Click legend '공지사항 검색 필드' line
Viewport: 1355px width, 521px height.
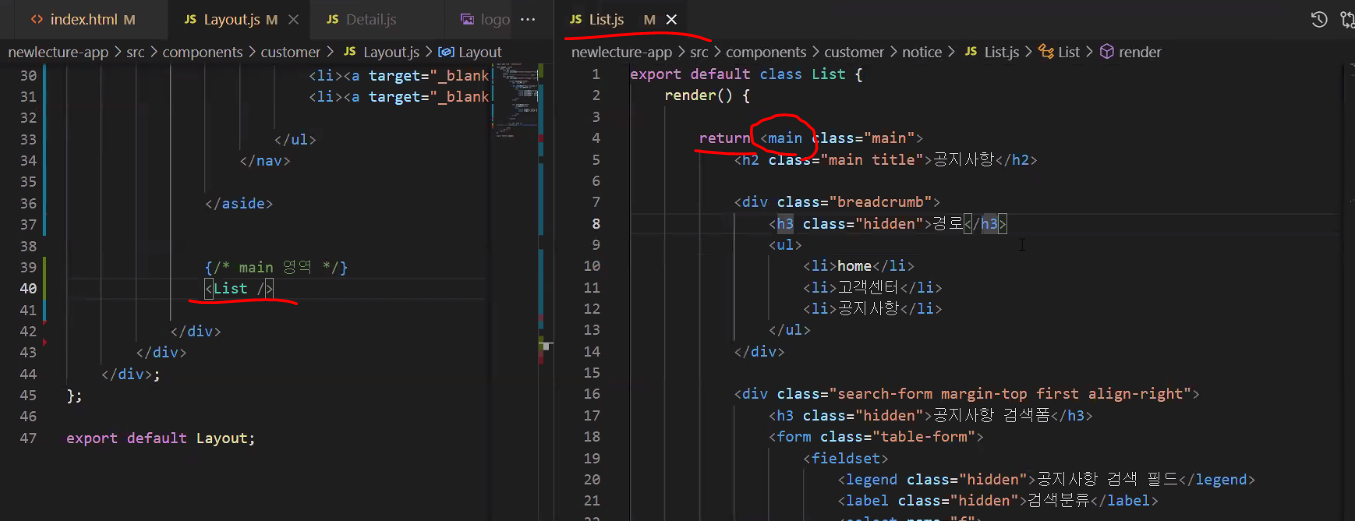(x=1046, y=479)
